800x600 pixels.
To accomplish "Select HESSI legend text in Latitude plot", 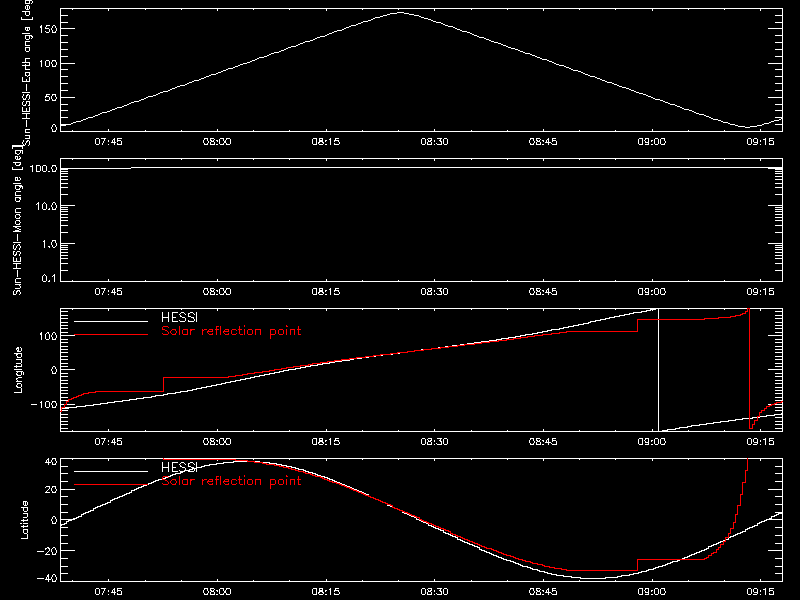I will point(179,467).
